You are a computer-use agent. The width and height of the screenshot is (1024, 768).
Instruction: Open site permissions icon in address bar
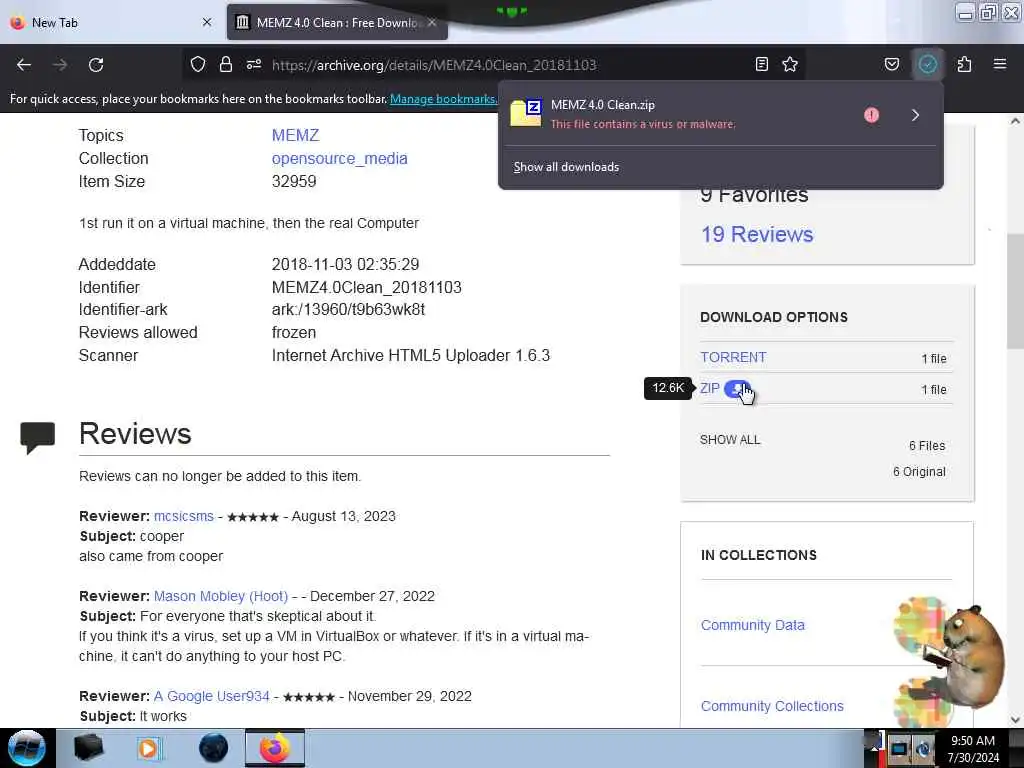(x=254, y=65)
